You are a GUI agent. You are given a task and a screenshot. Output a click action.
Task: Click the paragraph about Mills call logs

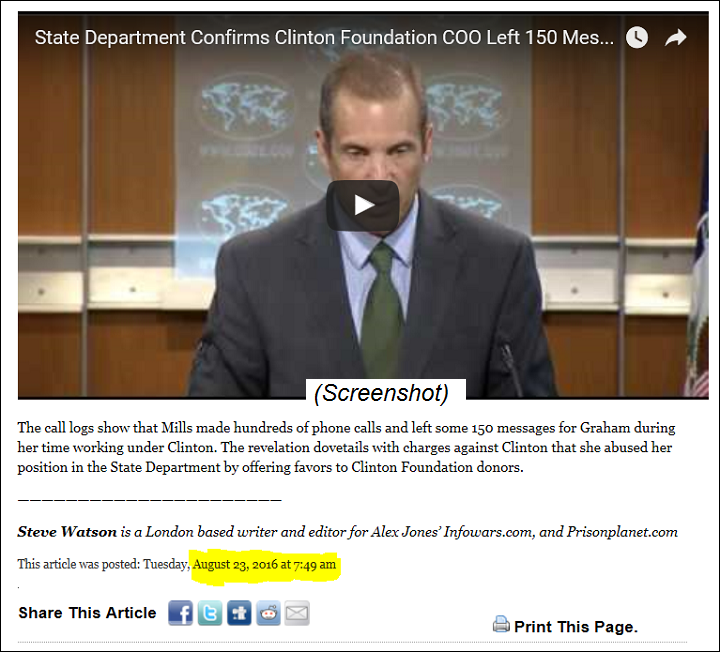click(x=346, y=447)
